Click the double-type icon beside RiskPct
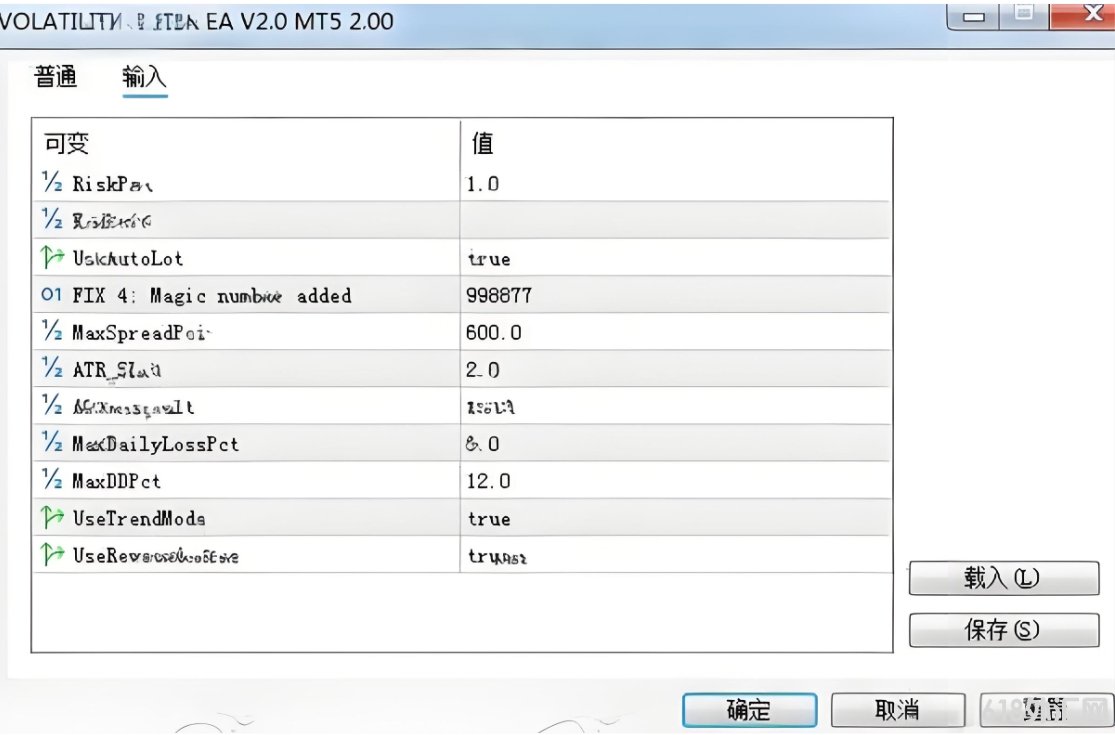 point(52,182)
